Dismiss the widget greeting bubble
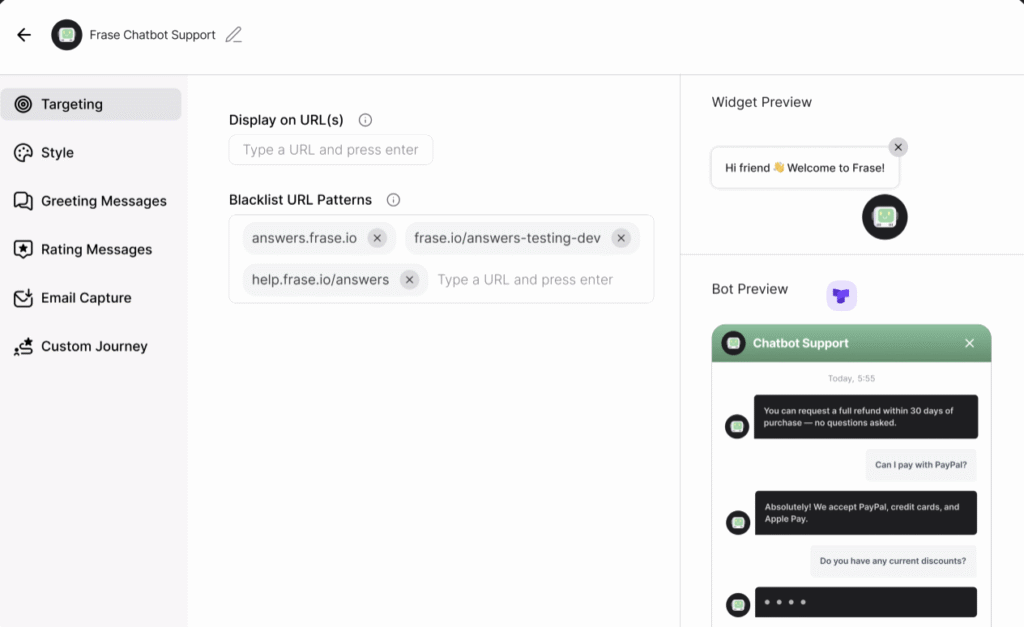The height and width of the screenshot is (627, 1024). click(898, 147)
